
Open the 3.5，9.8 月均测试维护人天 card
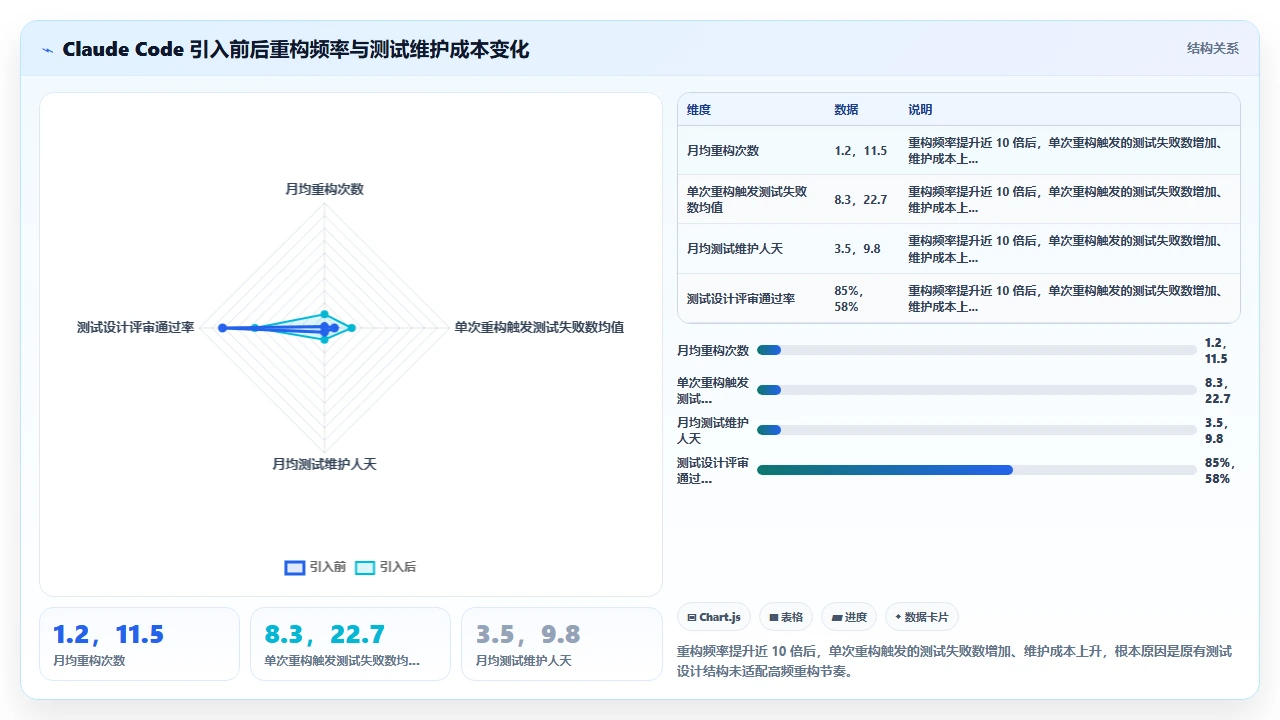point(561,644)
